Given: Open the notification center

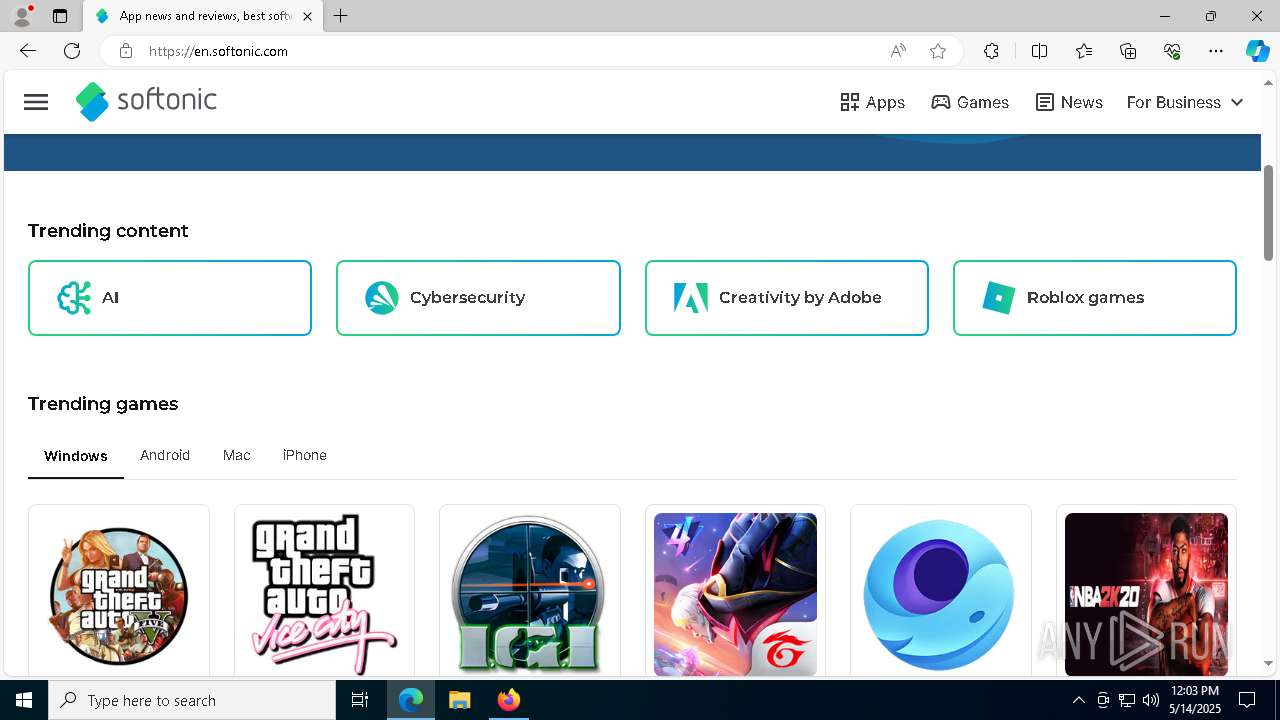Looking at the screenshot, I should pyautogui.click(x=1247, y=700).
